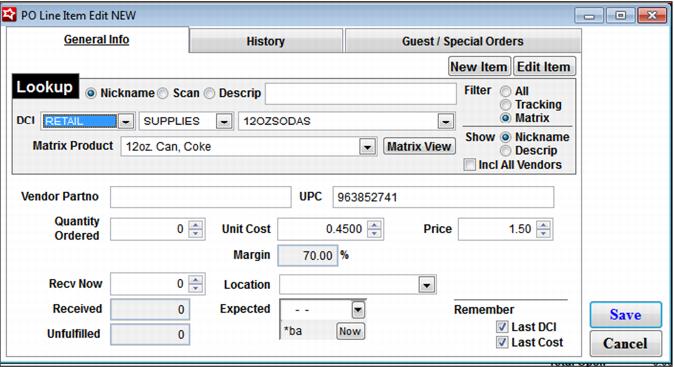The image size is (675, 367).
Task: Toggle Remember Last DCI checkbox
Action: click(x=502, y=327)
